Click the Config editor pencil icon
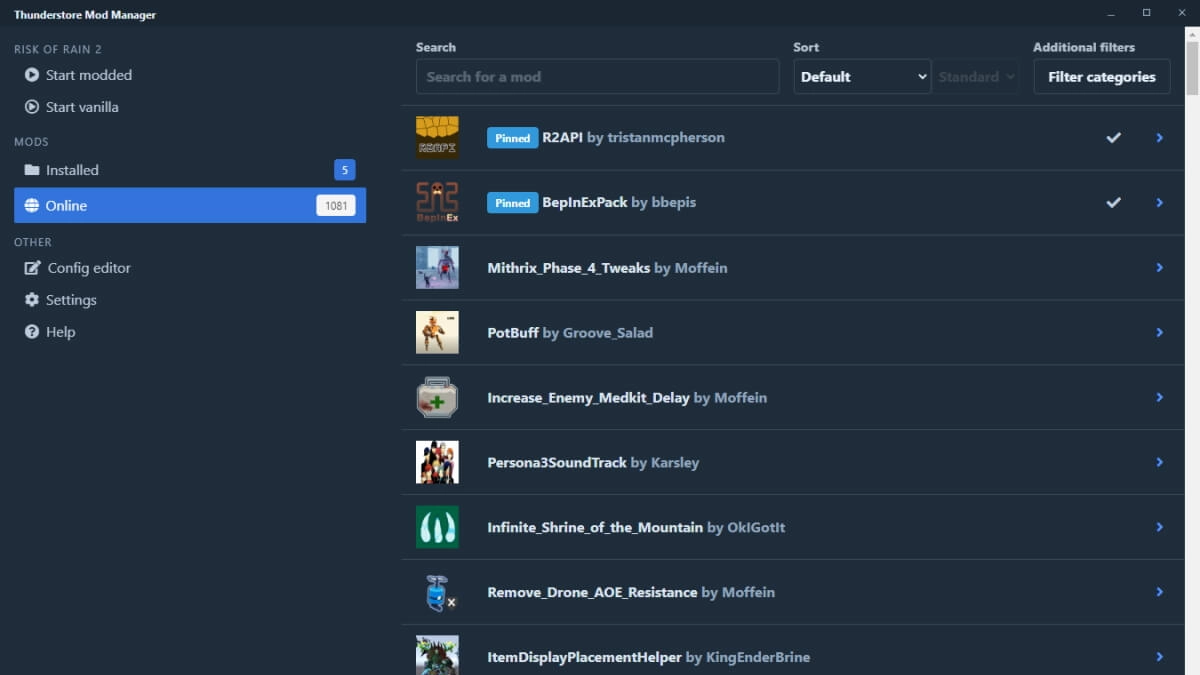The image size is (1200, 675). (32, 268)
